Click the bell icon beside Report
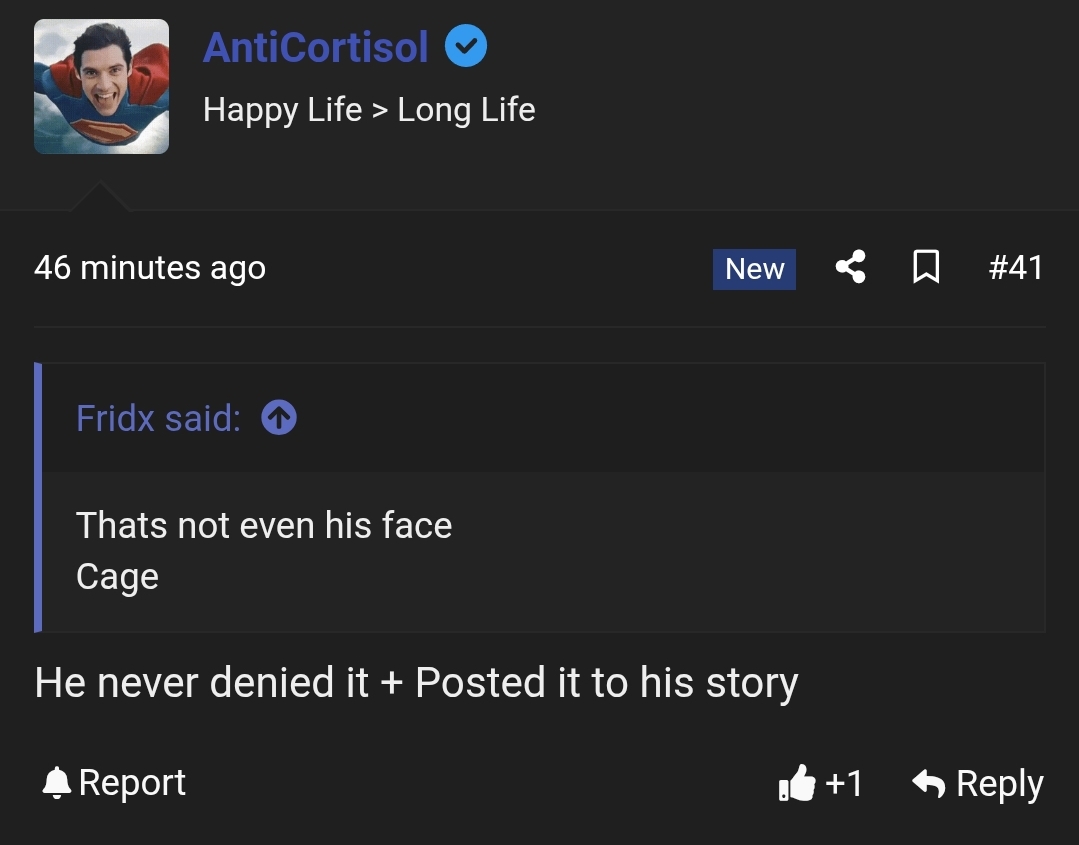Viewport: 1079px width, 845px height. point(57,783)
